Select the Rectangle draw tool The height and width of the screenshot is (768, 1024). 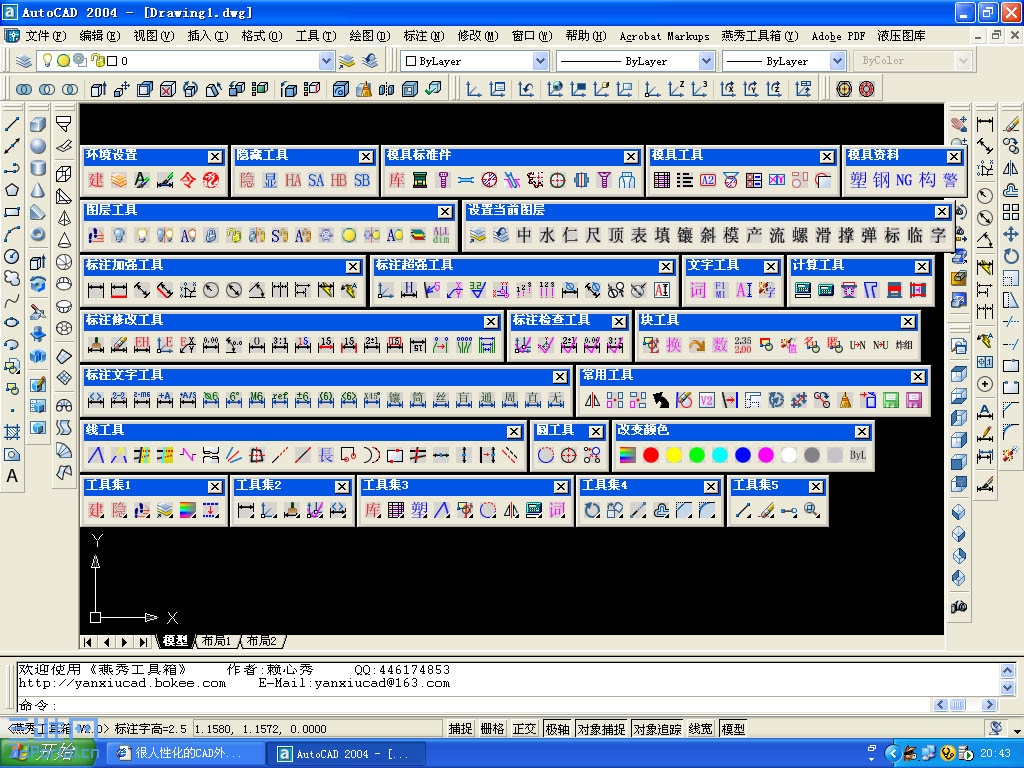(x=12, y=212)
